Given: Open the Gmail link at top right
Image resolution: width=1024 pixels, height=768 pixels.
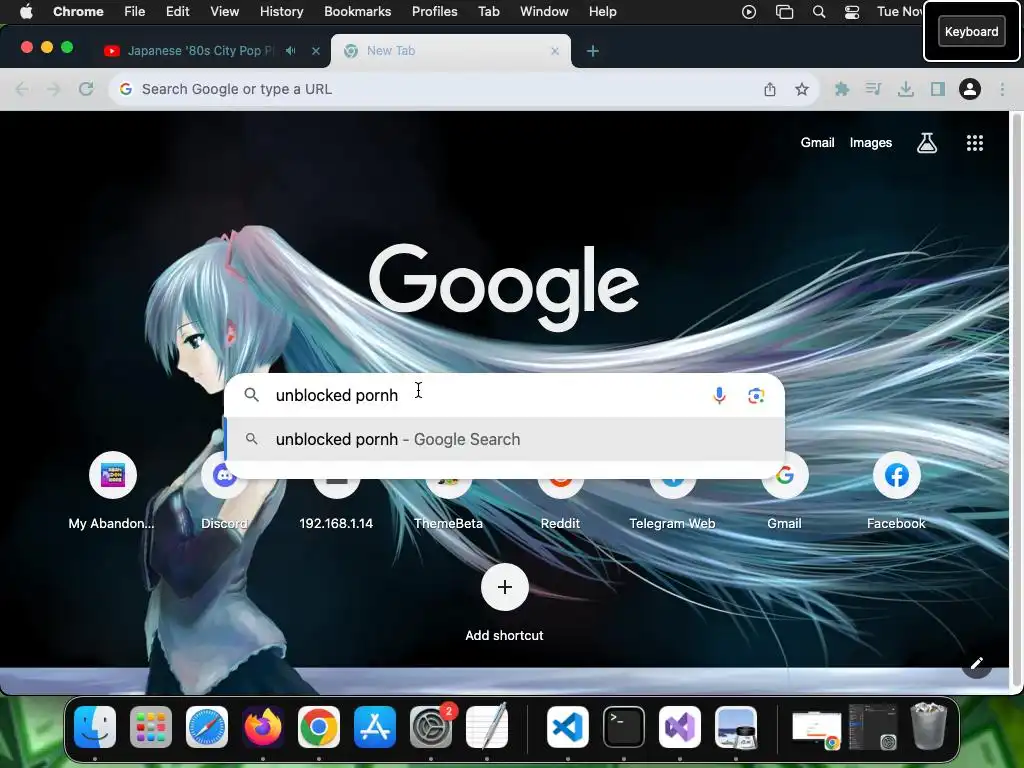Looking at the screenshot, I should pyautogui.click(x=817, y=142).
